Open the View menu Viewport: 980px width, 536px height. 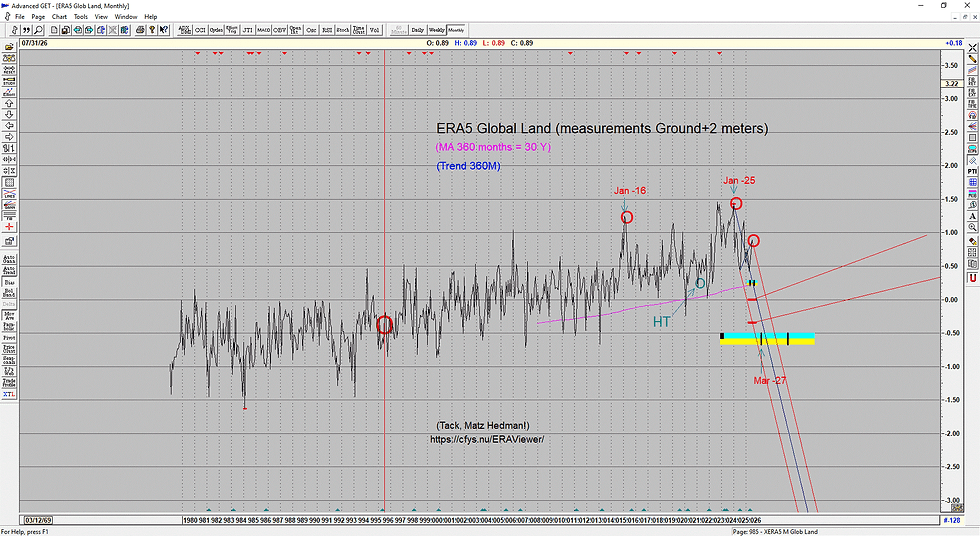pos(101,17)
